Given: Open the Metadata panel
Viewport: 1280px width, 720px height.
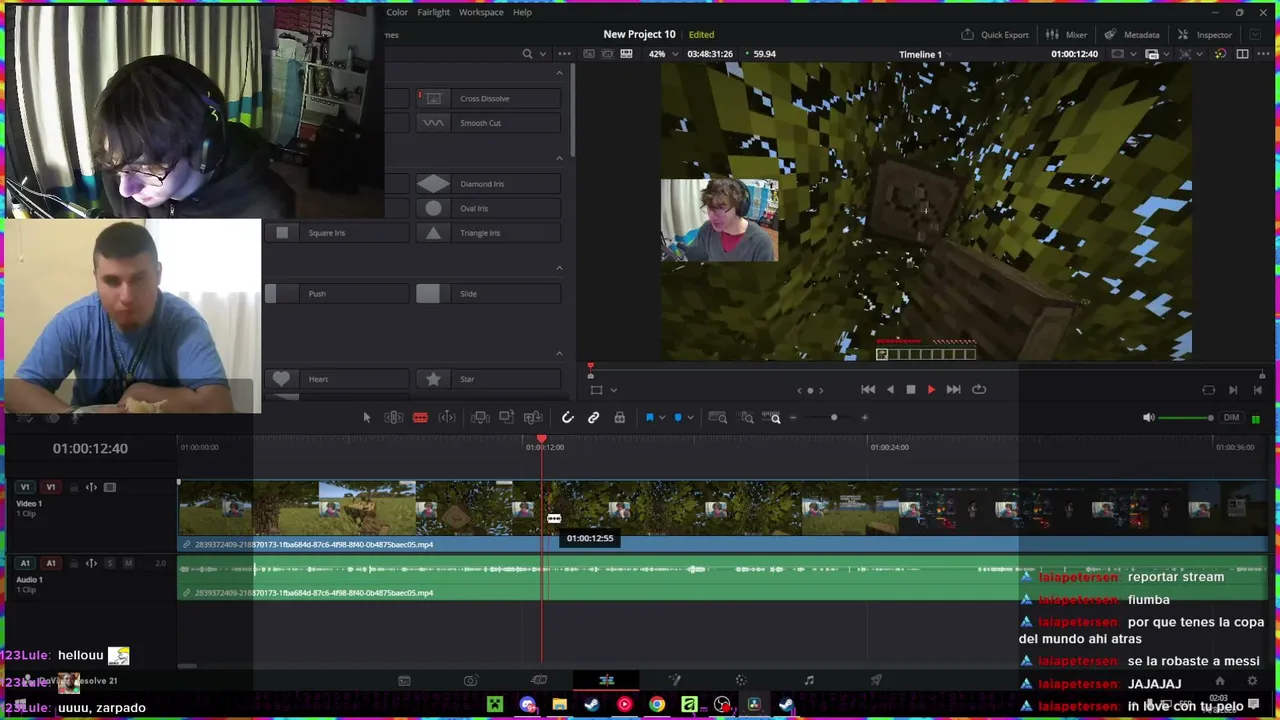Looking at the screenshot, I should point(1133,35).
